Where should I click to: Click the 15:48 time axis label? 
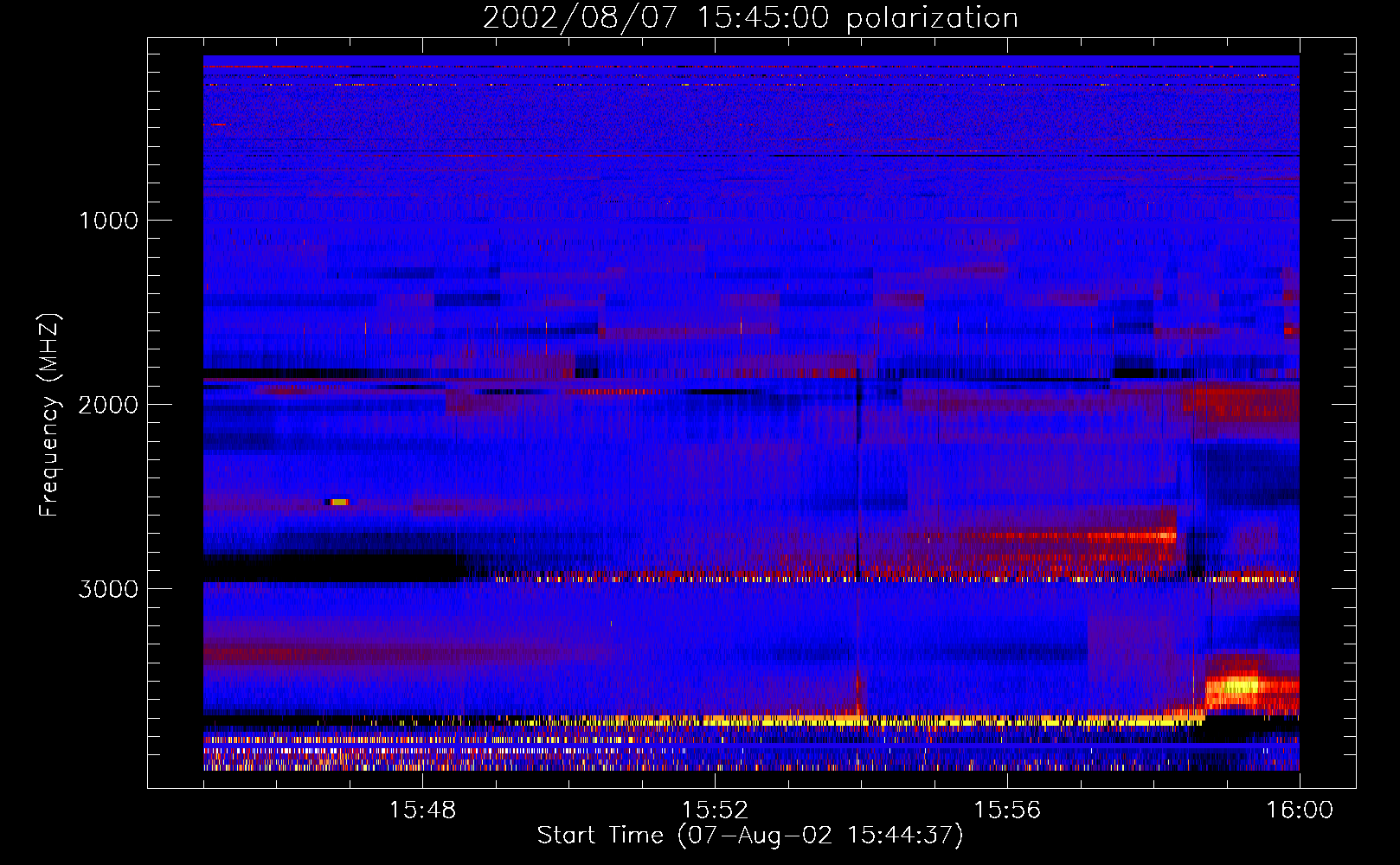point(422,811)
